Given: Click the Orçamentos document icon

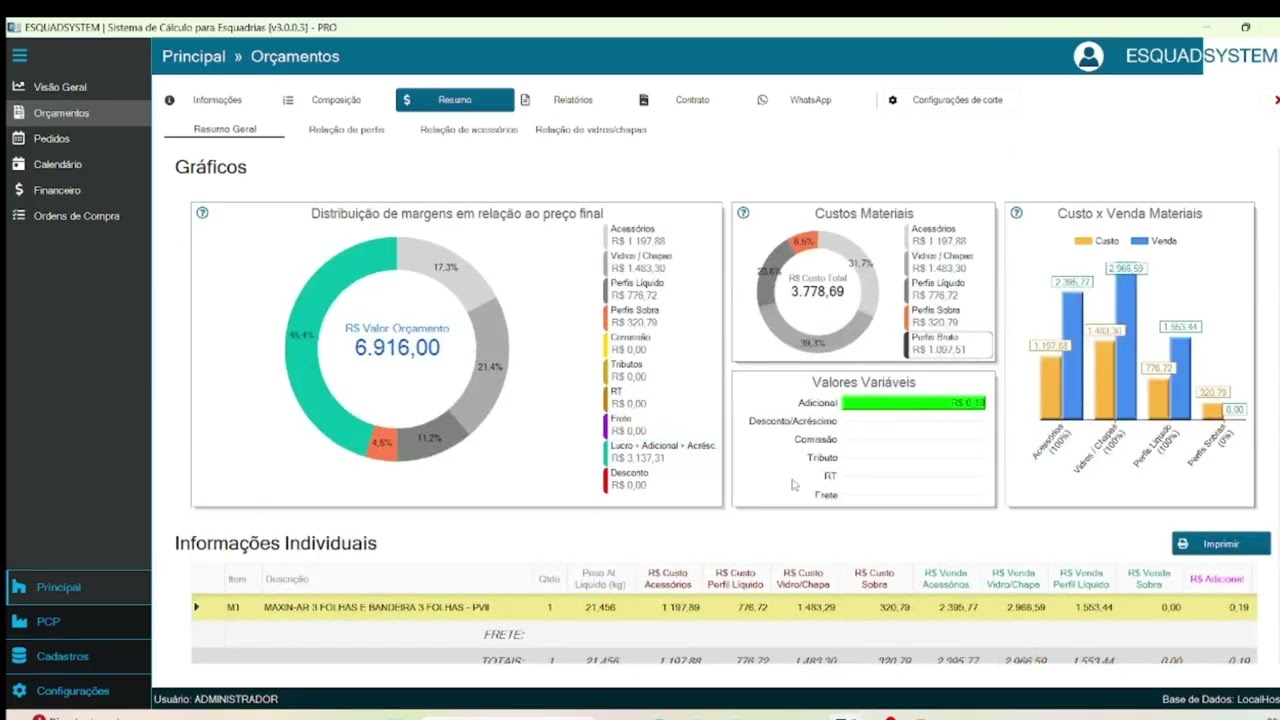Looking at the screenshot, I should coord(18,113).
